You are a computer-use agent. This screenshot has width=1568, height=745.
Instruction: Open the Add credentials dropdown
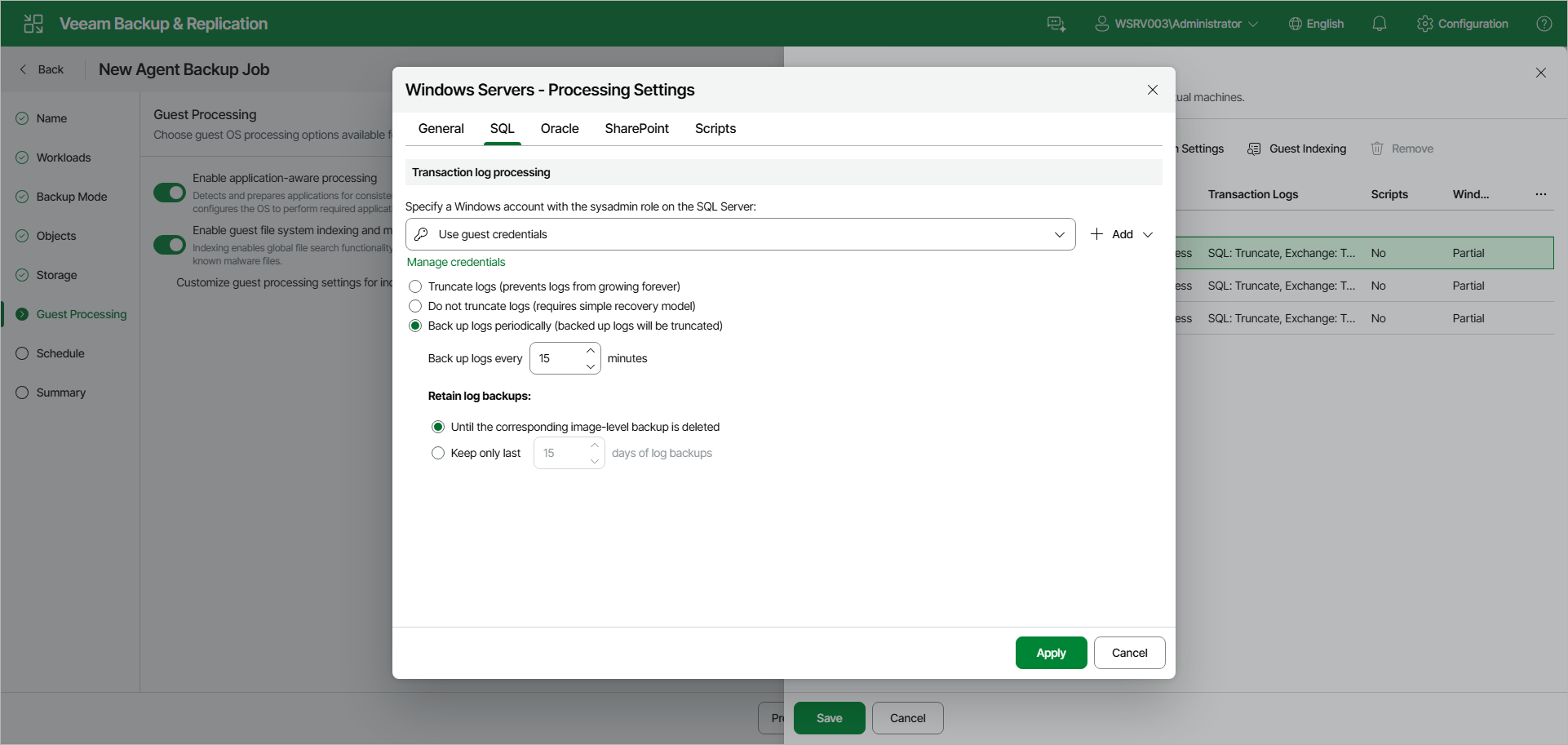point(1123,234)
